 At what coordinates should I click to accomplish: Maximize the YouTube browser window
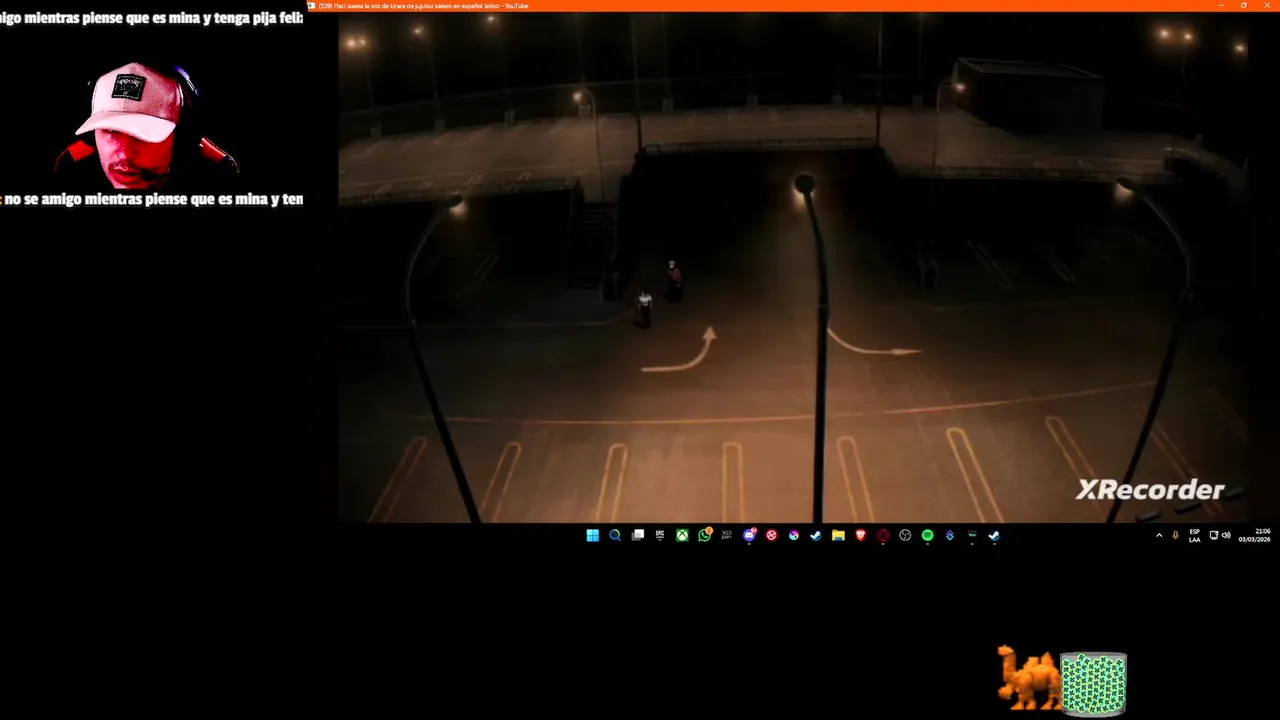click(x=1243, y=5)
